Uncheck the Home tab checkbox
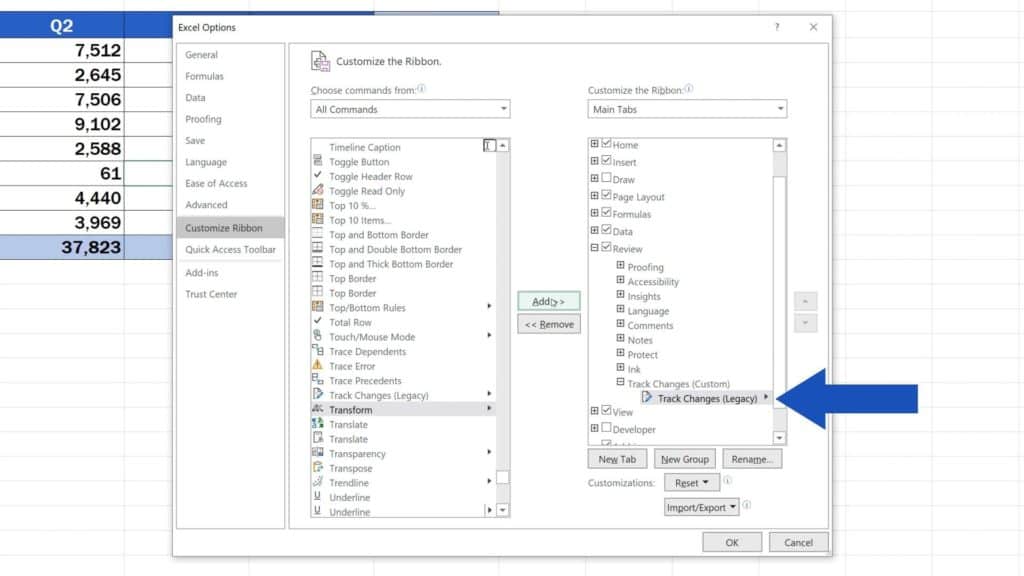Image resolution: width=1024 pixels, height=576 pixels. 606,143
